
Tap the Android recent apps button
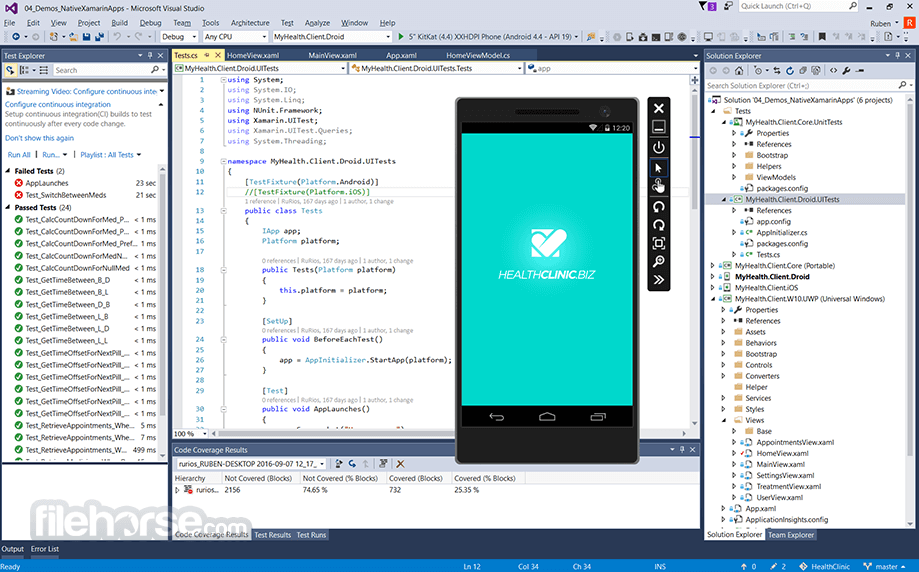click(598, 417)
